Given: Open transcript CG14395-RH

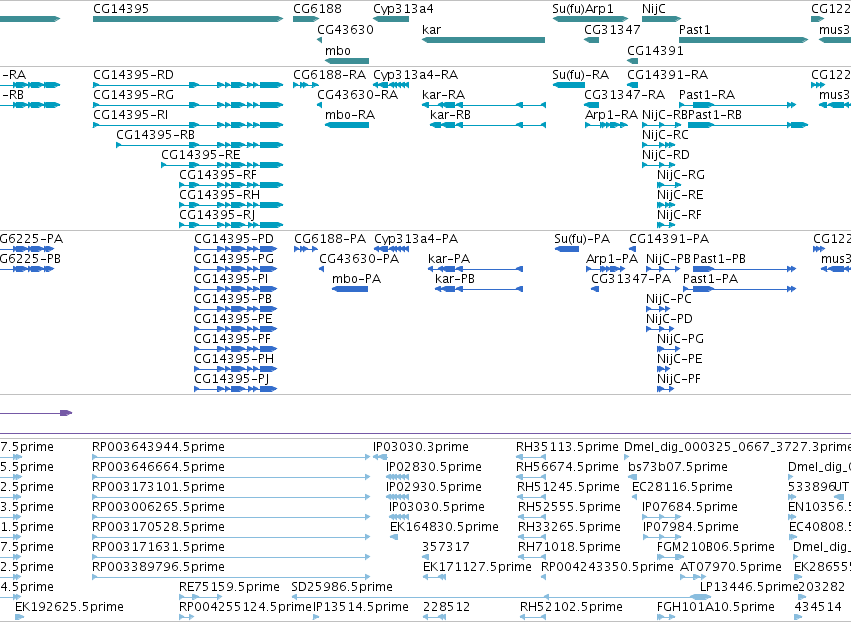Looking at the screenshot, I should coord(219,194).
